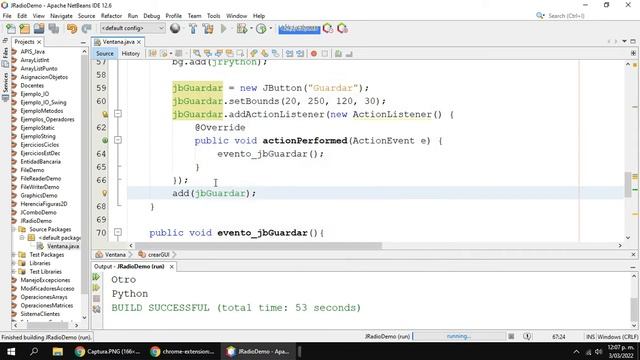The image size is (640, 360).
Task: Click the Search magnifier icon at top right
Action: [x=540, y=16]
